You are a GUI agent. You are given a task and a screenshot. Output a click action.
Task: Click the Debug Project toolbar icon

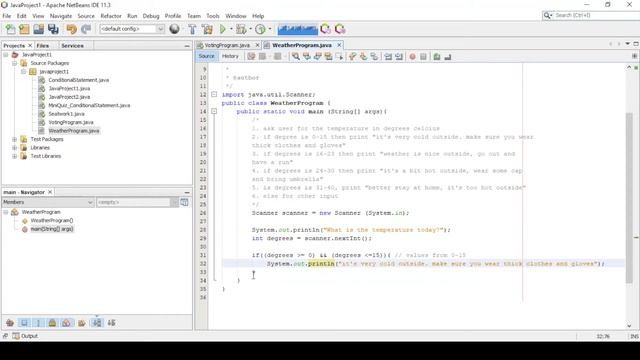(241, 29)
